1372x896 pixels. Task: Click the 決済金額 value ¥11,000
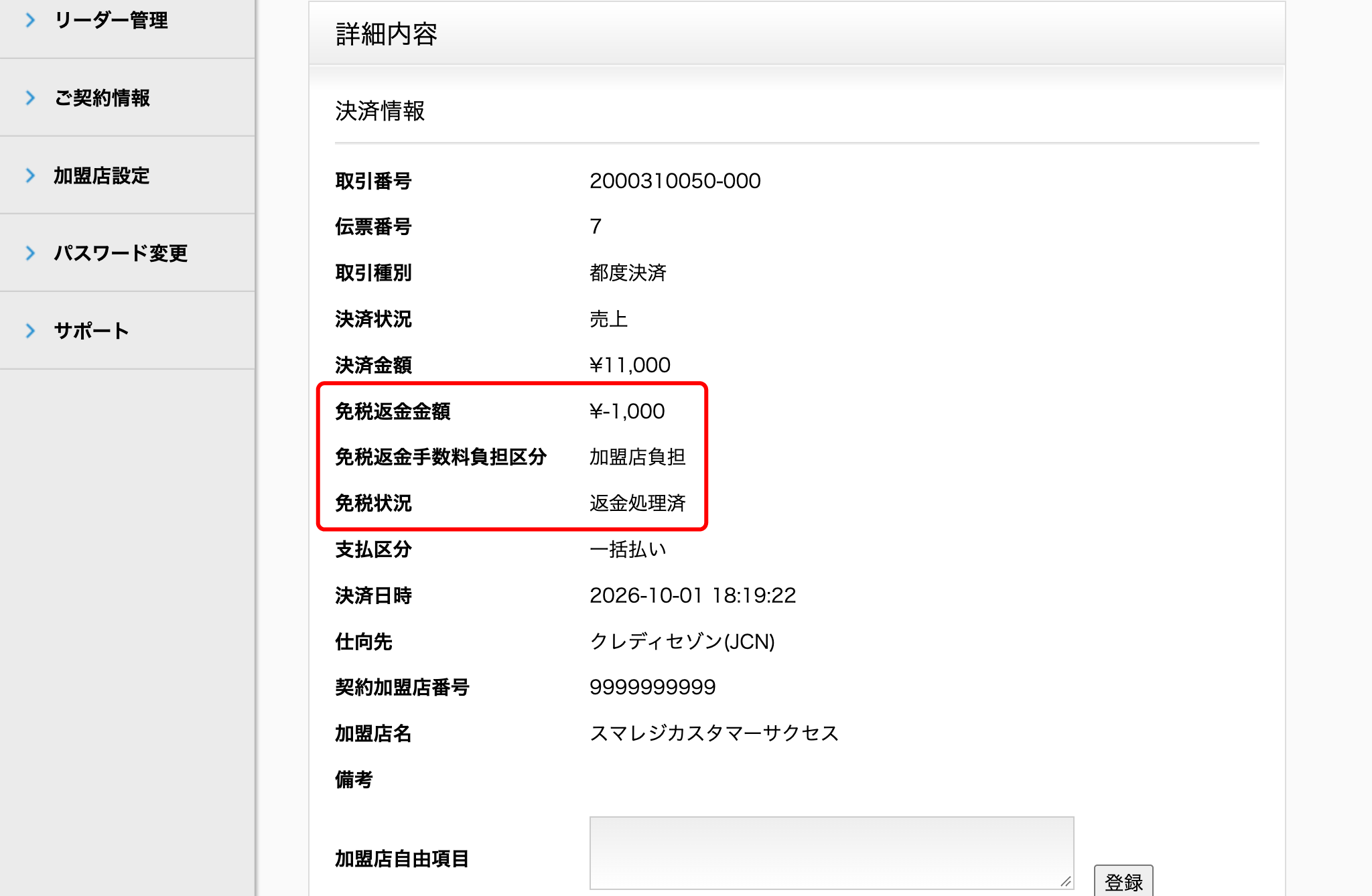(630, 365)
